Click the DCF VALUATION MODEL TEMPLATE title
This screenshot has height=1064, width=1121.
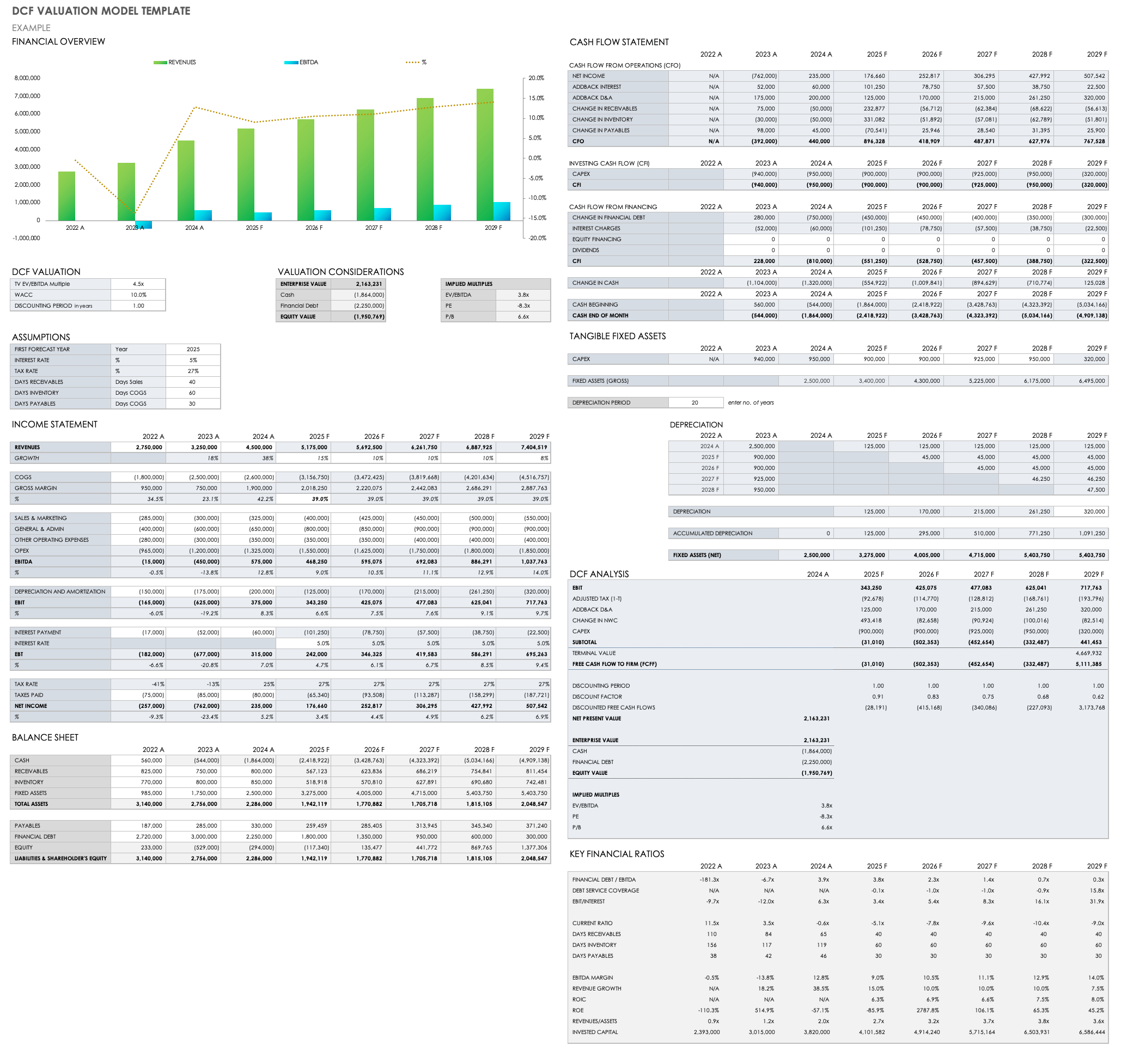click(101, 11)
